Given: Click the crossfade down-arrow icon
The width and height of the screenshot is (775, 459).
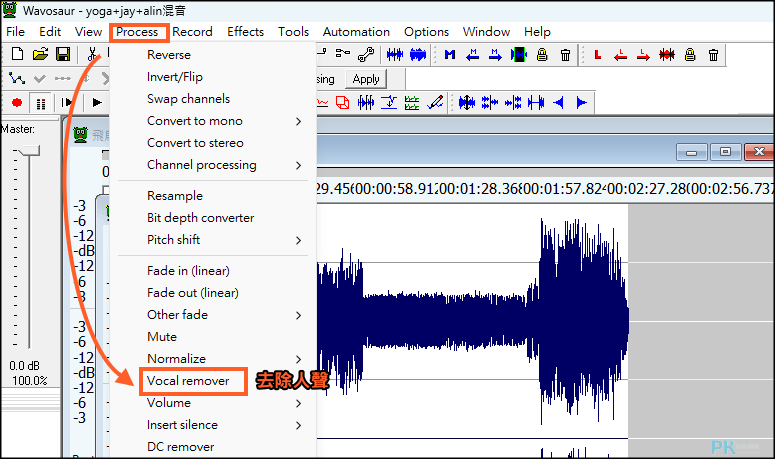Looking at the screenshot, I should coord(389,103).
